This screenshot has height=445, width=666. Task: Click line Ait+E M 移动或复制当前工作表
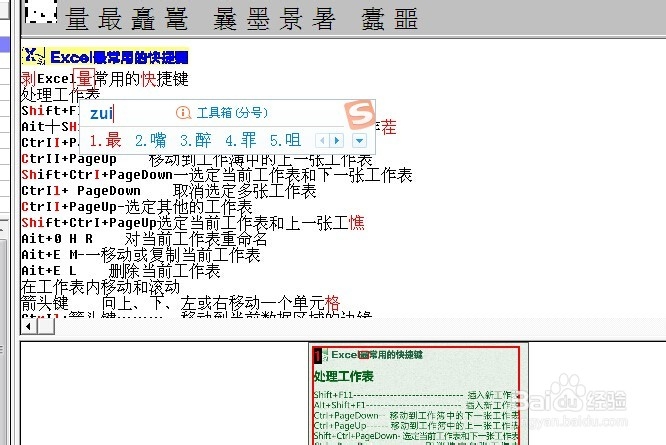tap(141, 255)
